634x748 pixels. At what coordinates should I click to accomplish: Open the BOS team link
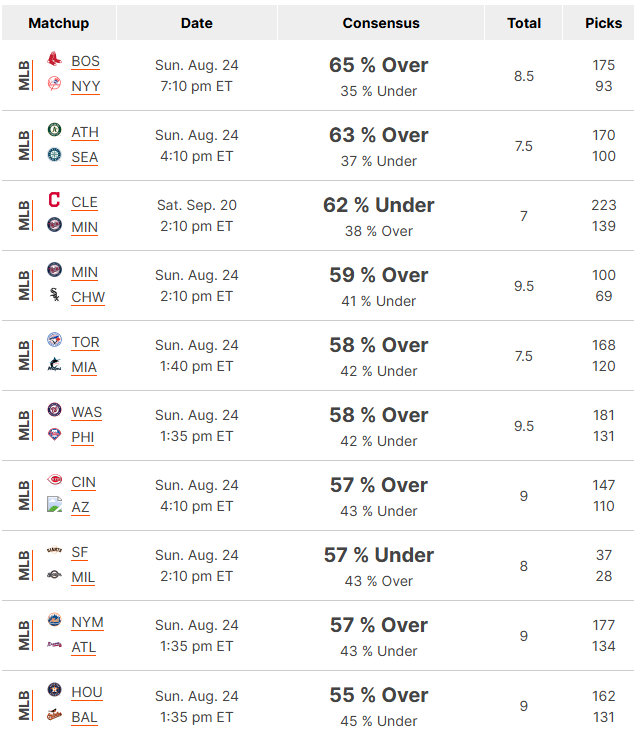point(85,62)
